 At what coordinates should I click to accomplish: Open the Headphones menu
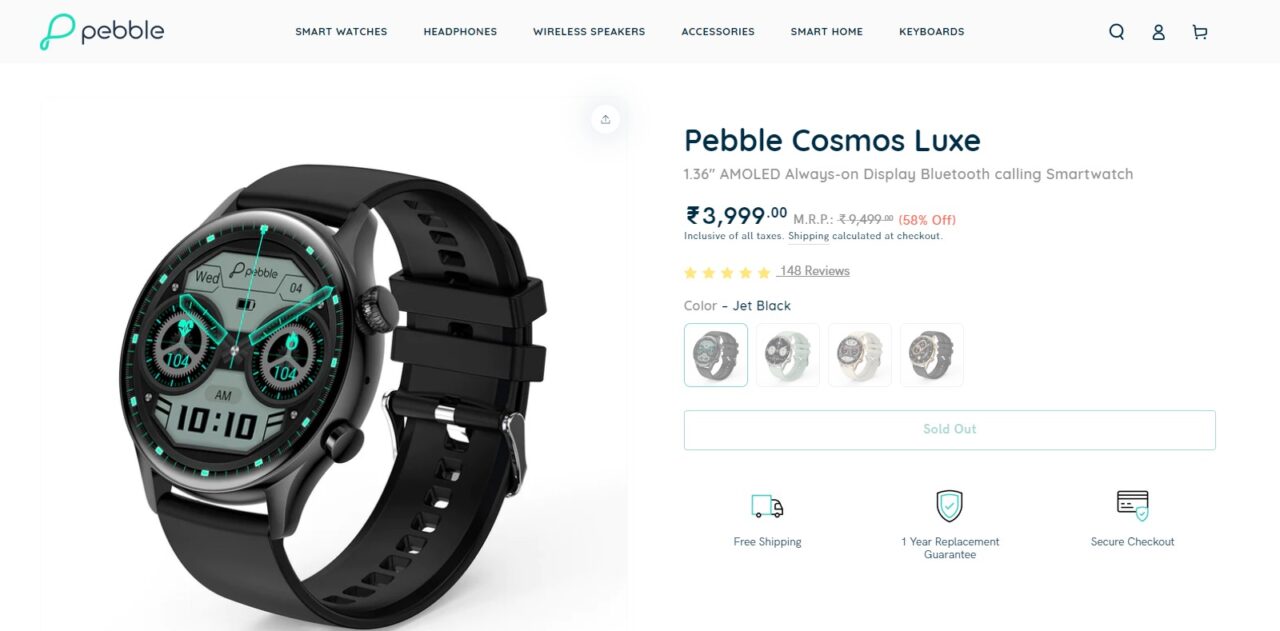point(460,32)
